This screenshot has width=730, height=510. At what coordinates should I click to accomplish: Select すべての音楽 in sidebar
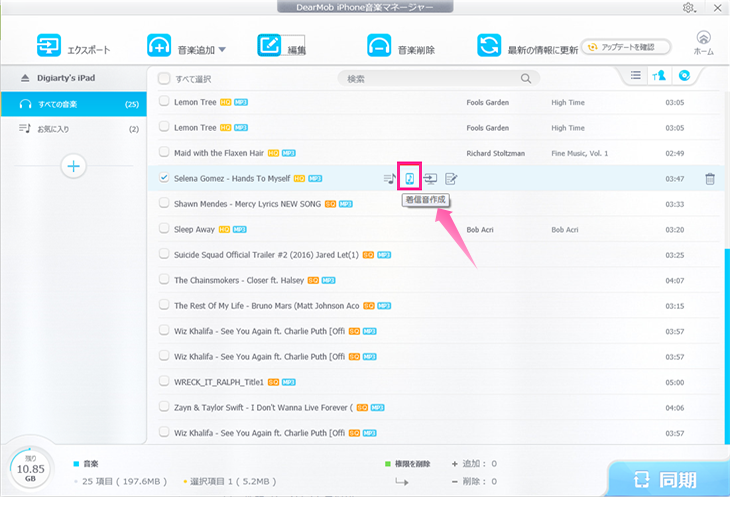point(74,104)
